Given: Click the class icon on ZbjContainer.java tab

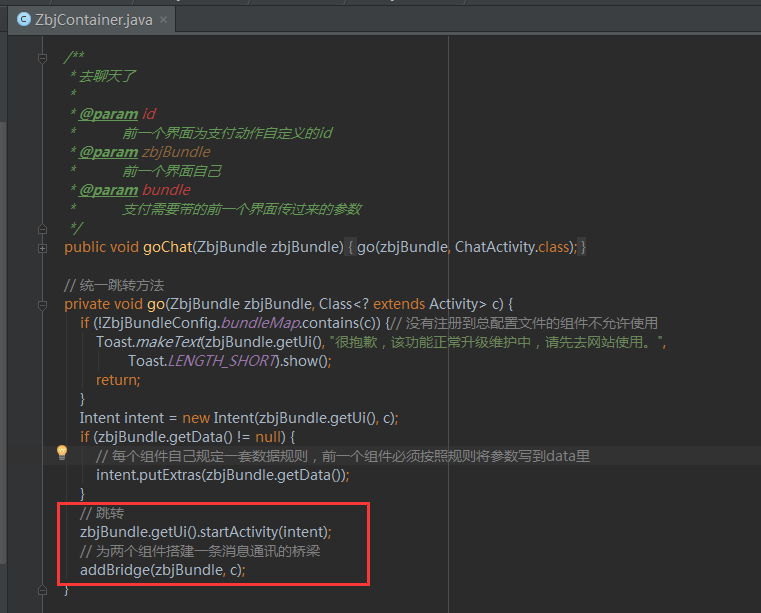Looking at the screenshot, I should pyautogui.click(x=23, y=19).
